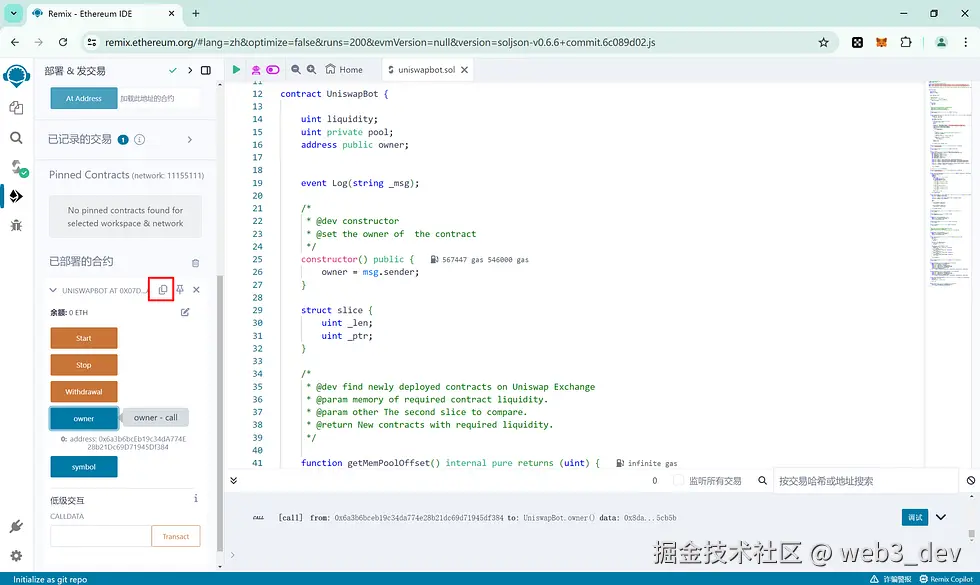Click the At Address button

(84, 98)
